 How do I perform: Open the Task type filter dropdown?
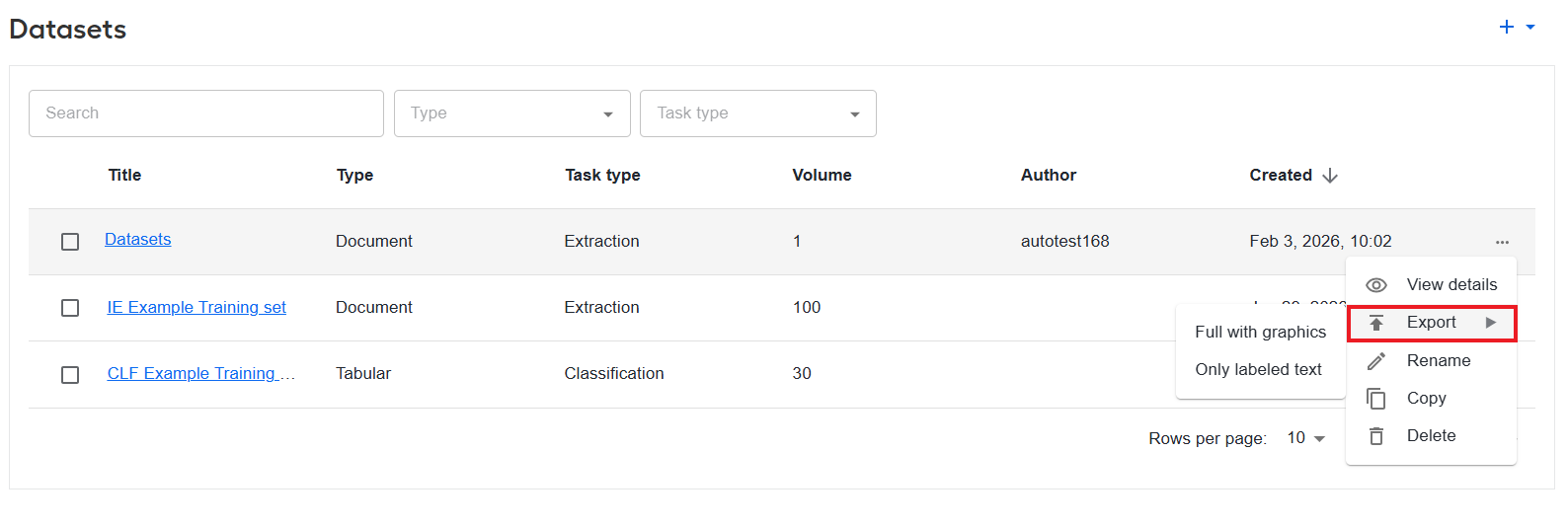click(758, 113)
